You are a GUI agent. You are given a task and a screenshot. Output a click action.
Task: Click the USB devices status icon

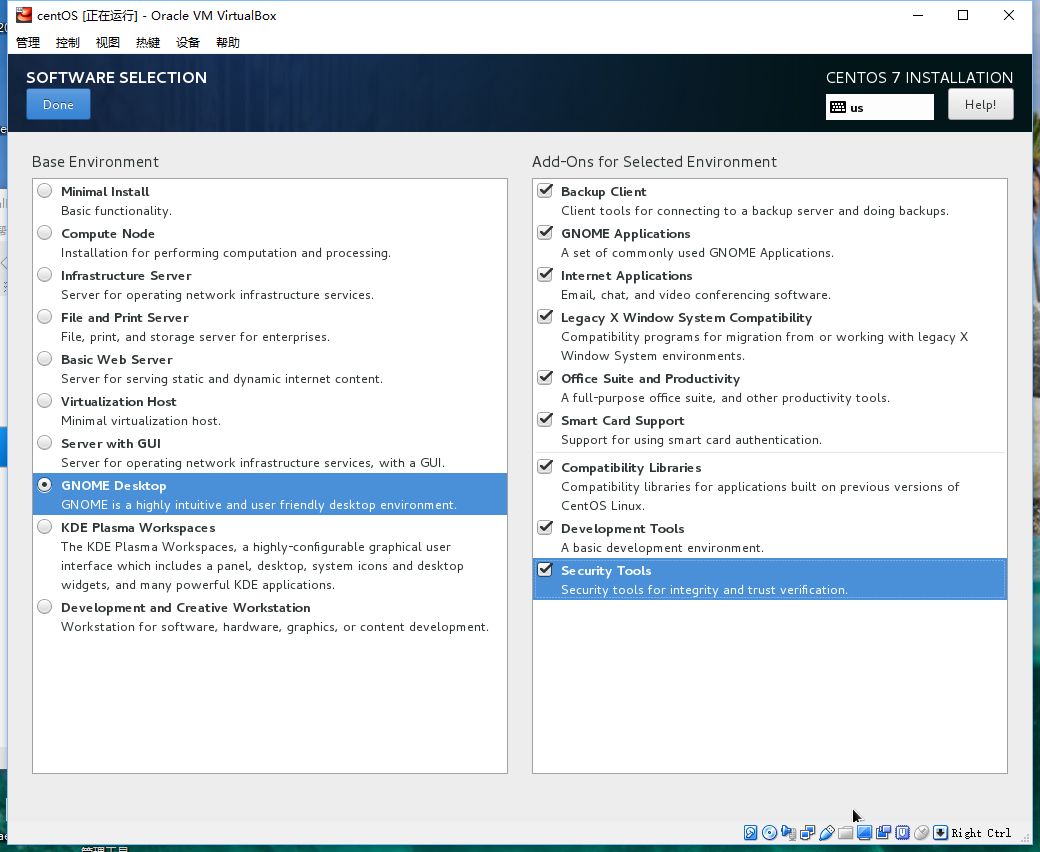pyautogui.click(x=827, y=833)
